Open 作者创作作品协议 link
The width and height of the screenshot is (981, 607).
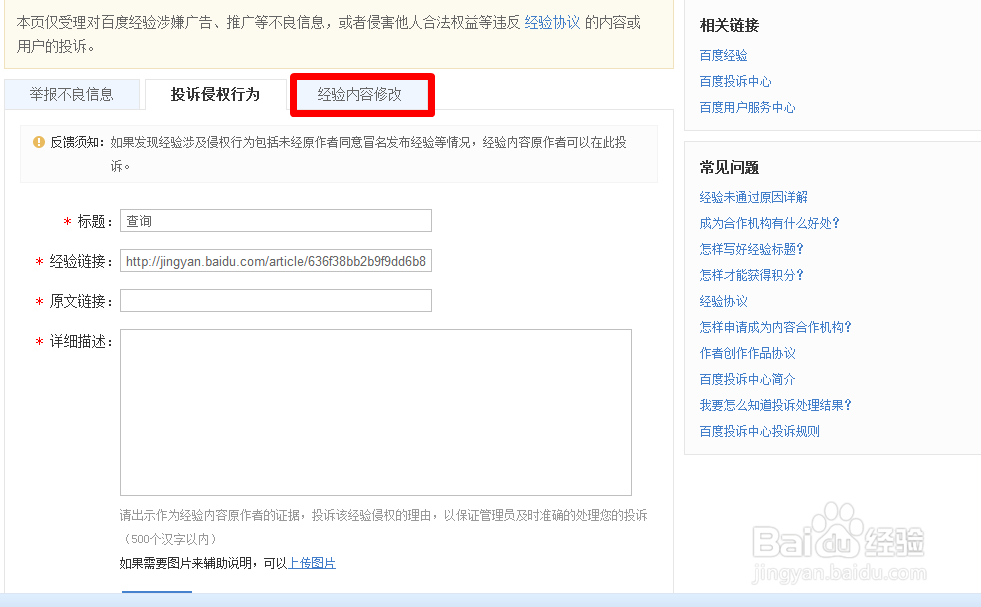(750, 351)
